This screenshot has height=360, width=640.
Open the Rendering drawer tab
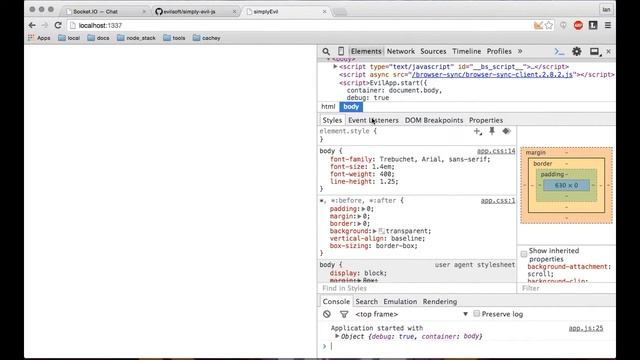440,302
